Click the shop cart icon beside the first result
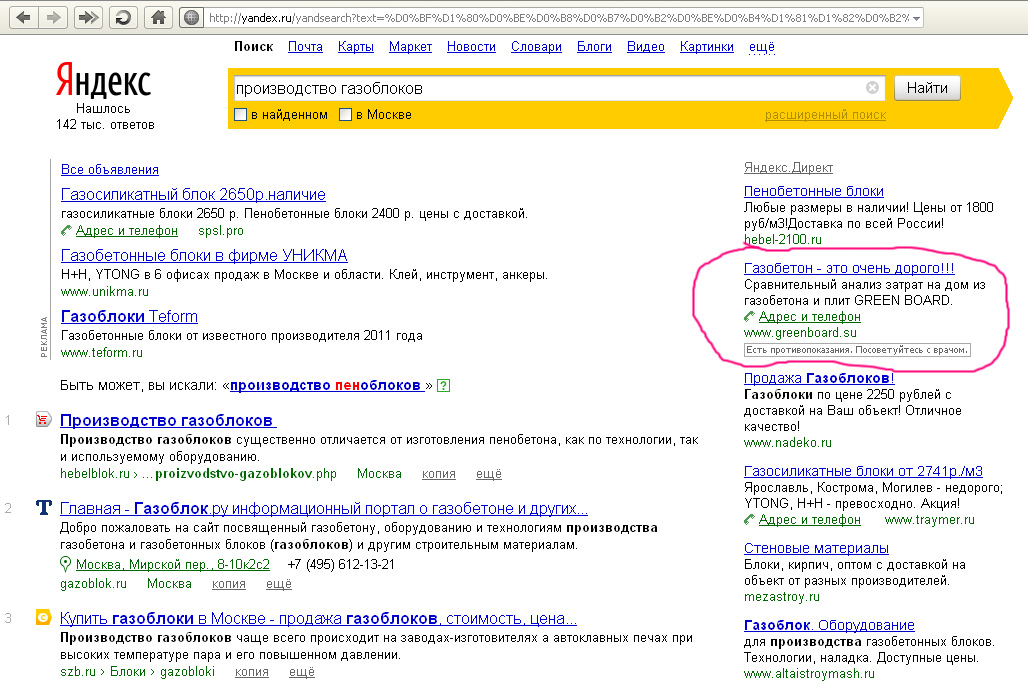The image size is (1028, 690). tap(43, 419)
